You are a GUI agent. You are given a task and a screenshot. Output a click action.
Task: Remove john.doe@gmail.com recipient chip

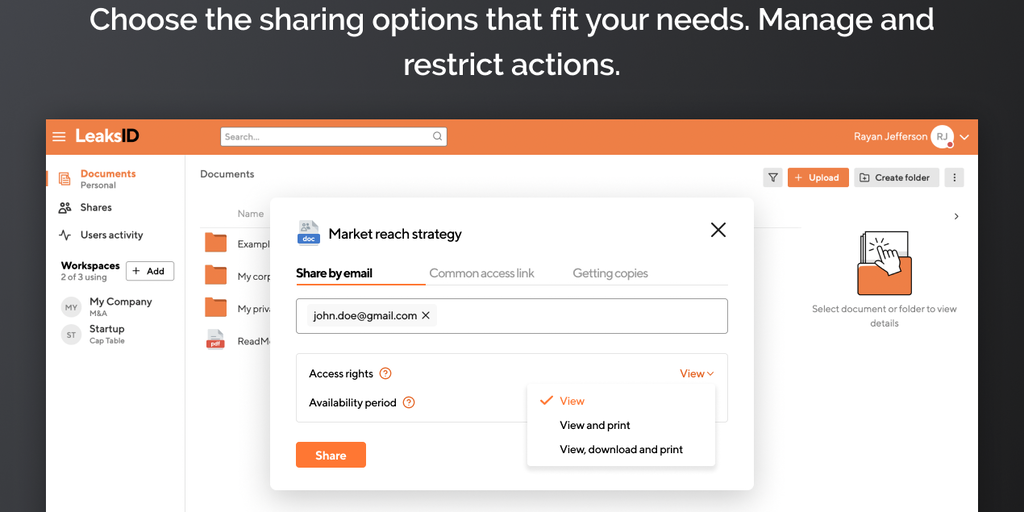point(426,316)
